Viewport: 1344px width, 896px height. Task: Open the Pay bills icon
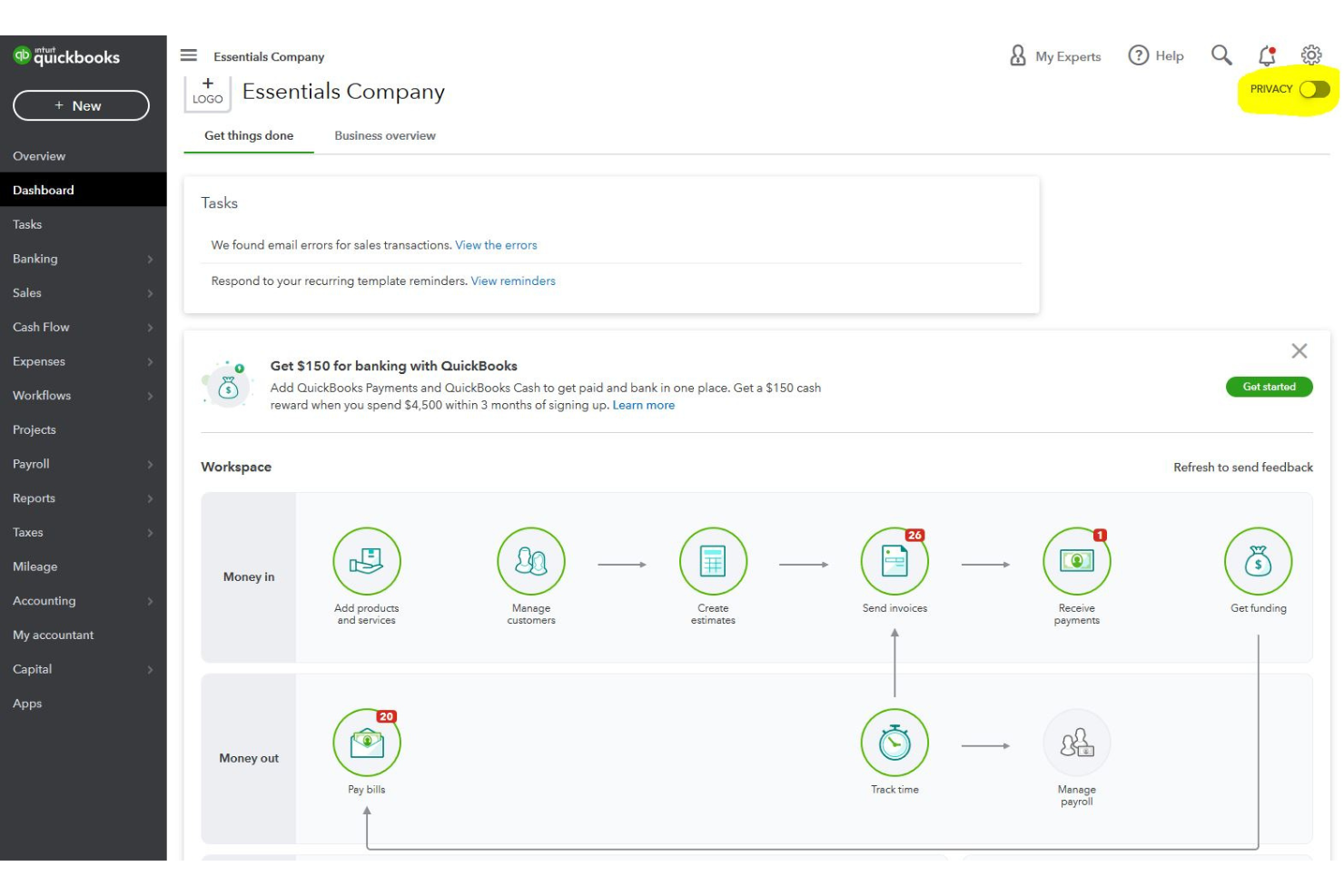(x=367, y=743)
